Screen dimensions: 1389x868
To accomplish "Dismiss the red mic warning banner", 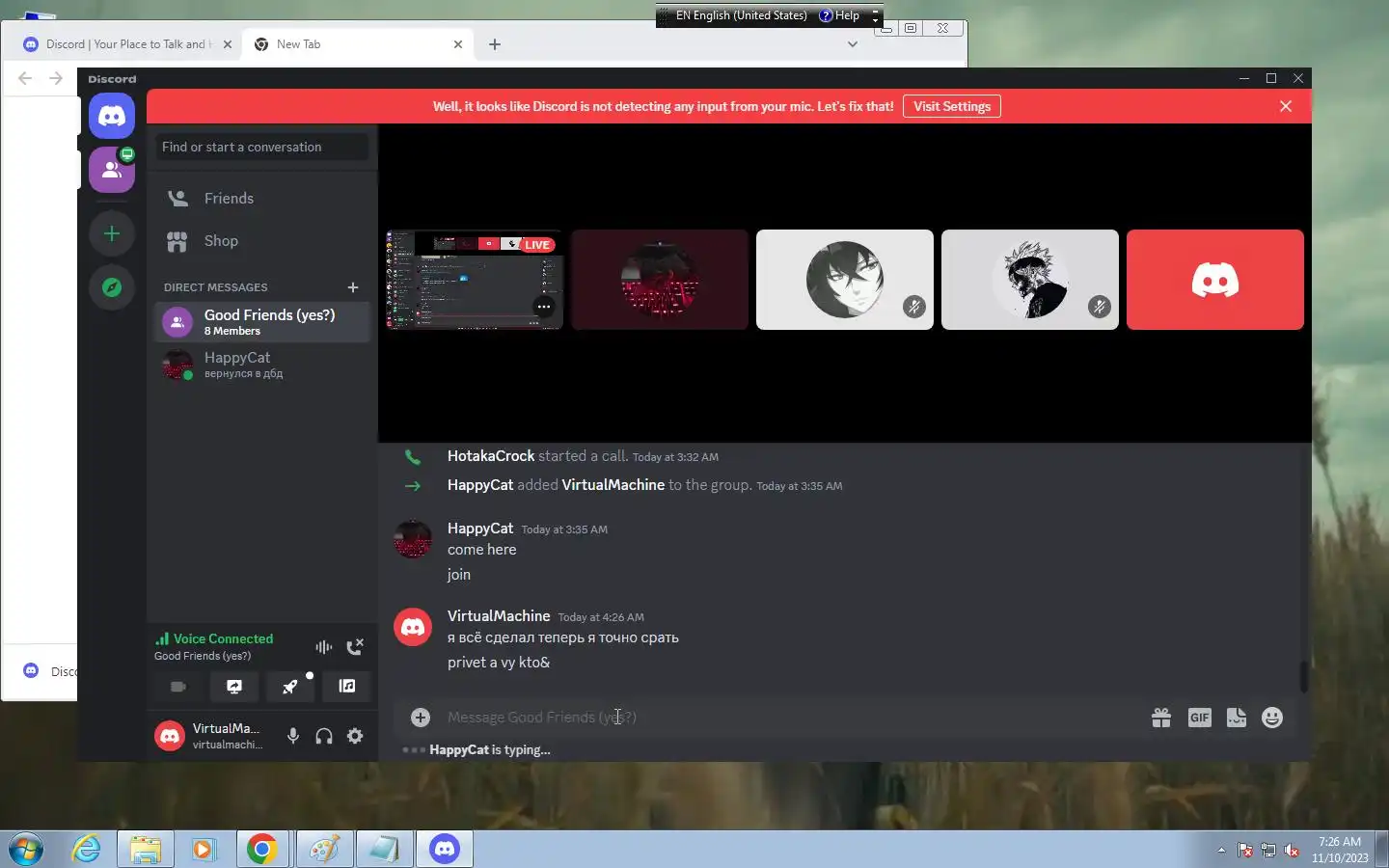I will coord(1286,106).
